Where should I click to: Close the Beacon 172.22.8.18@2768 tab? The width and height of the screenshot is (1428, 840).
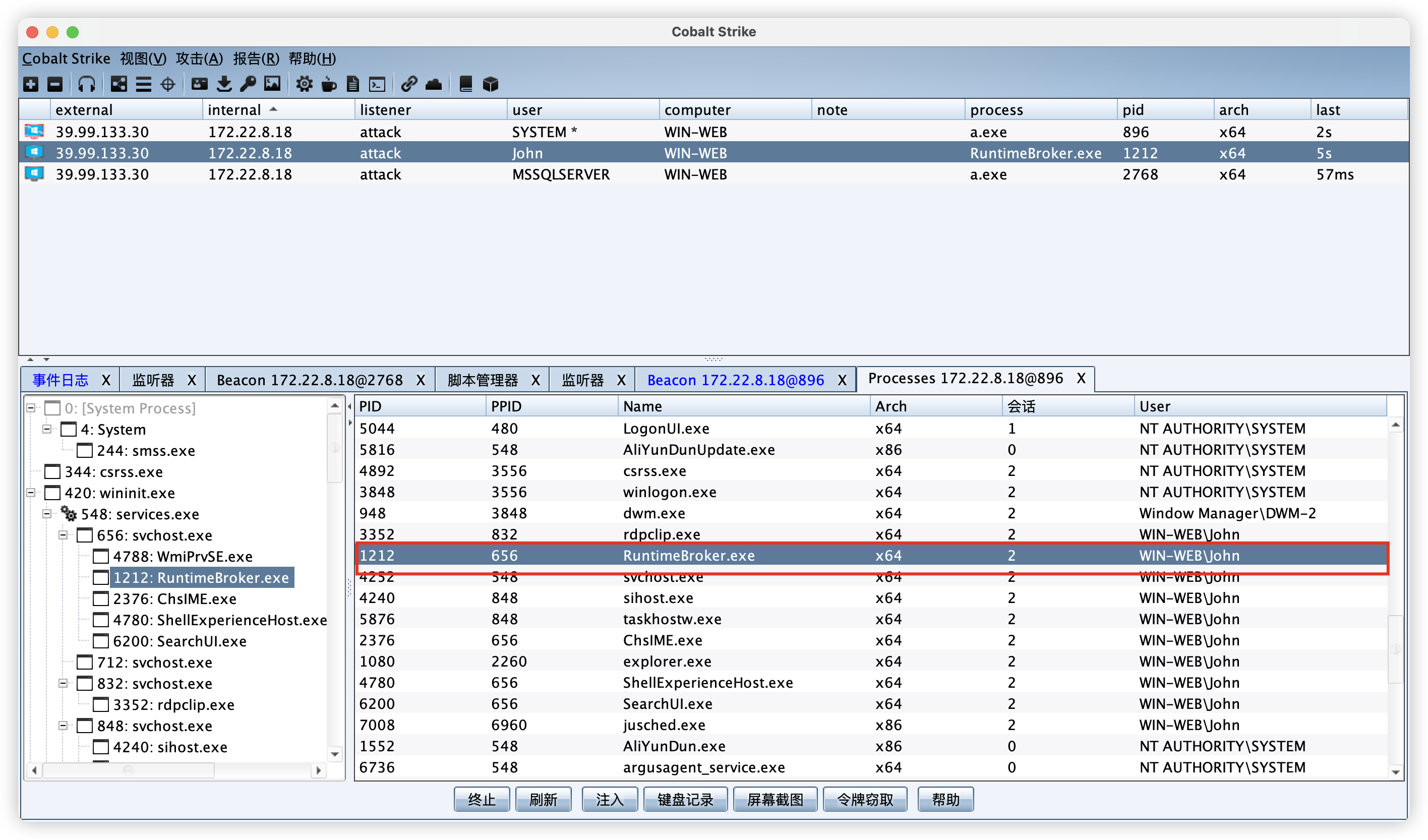point(421,380)
